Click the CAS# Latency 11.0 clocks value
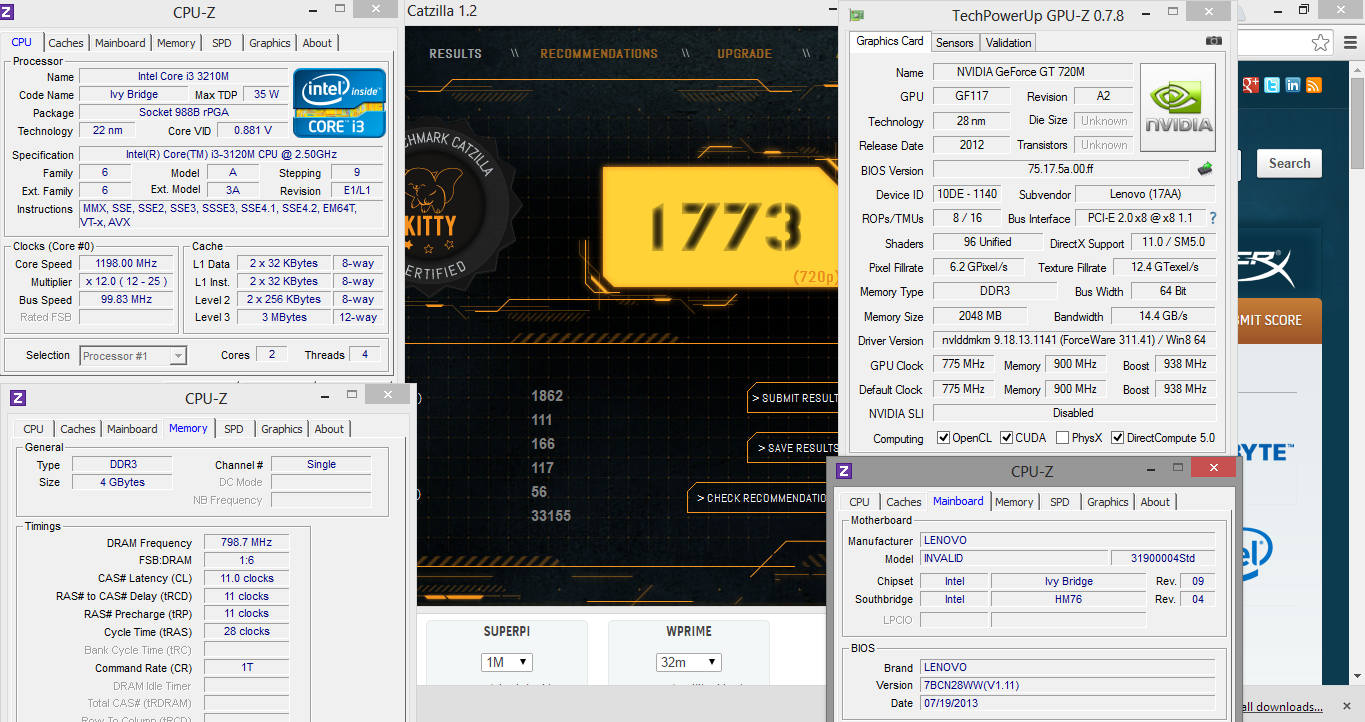Screen dimensions: 1365x722 pos(246,578)
